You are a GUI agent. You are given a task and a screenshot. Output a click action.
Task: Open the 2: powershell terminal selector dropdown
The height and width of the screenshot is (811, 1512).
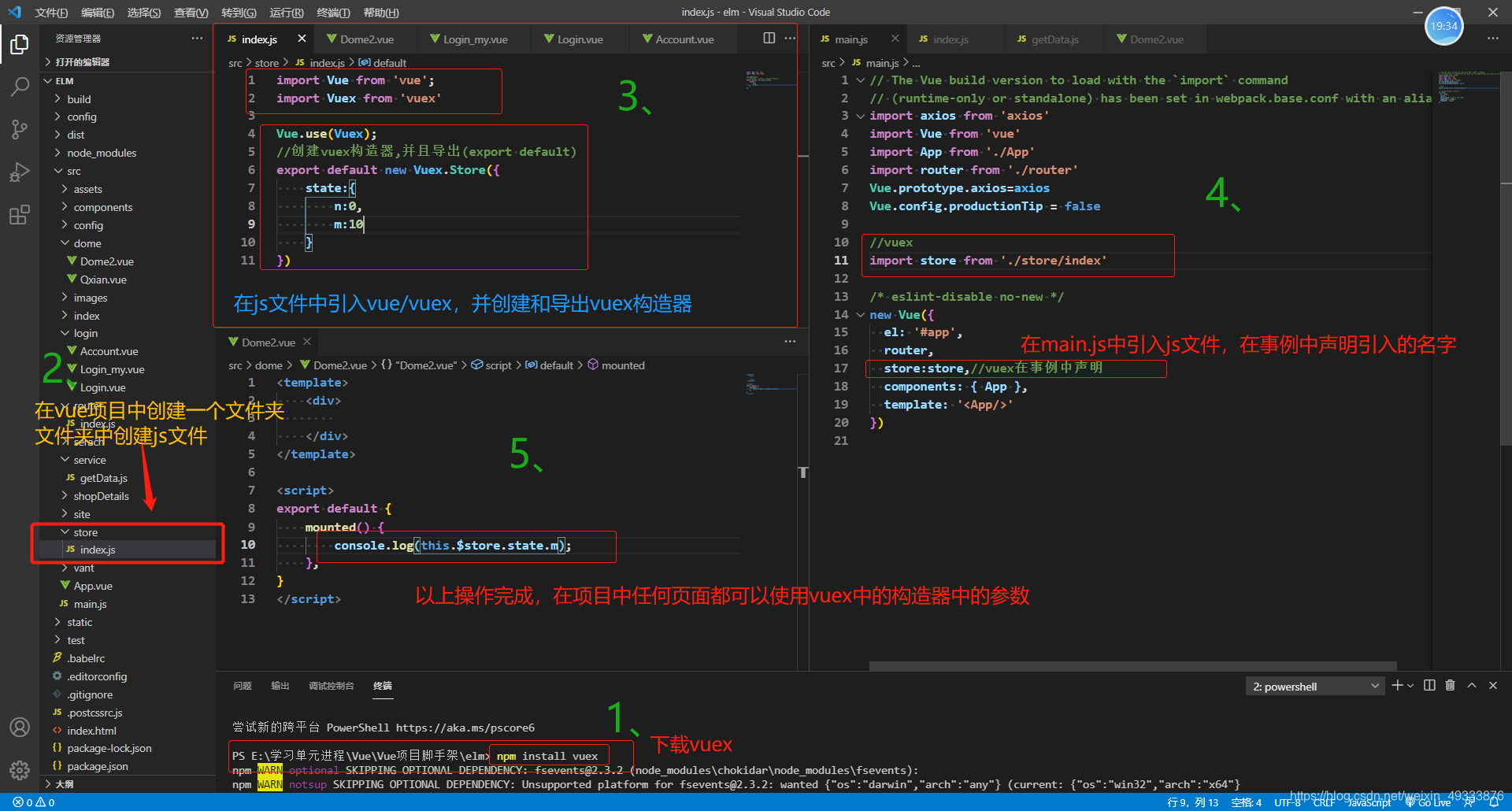(1314, 687)
